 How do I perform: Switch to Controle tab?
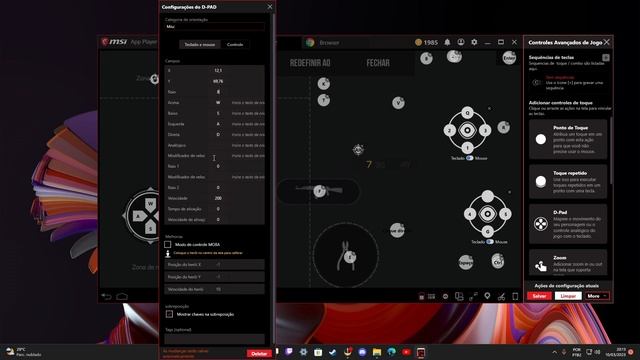pyautogui.click(x=235, y=44)
